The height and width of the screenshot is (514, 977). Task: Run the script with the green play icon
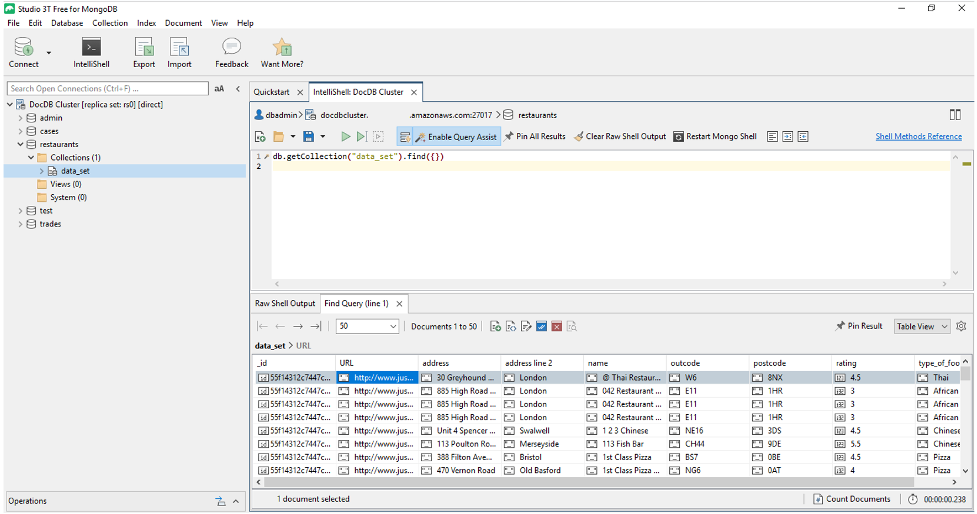pyautogui.click(x=346, y=136)
